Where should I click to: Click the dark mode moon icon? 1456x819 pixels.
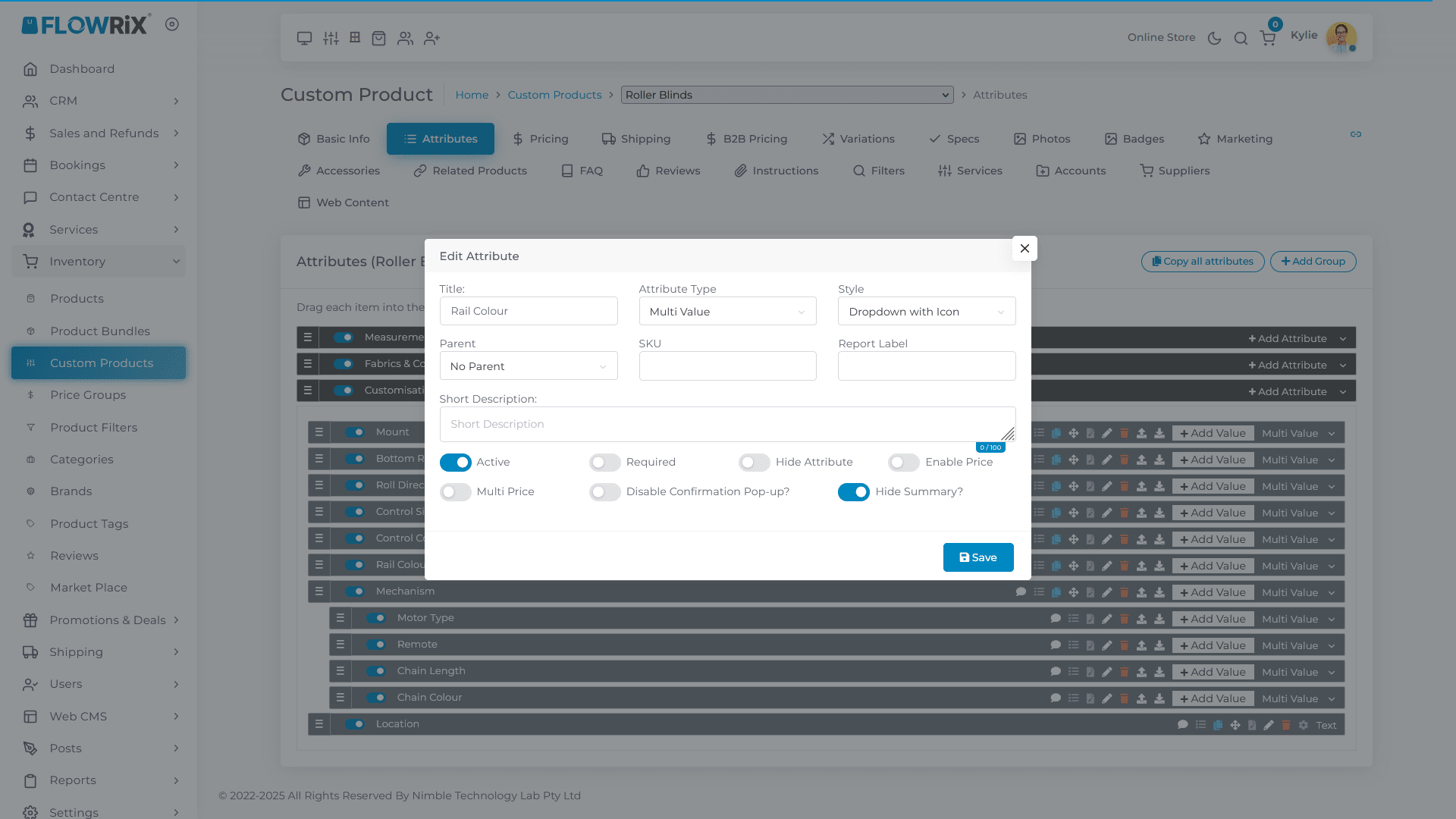(1214, 38)
